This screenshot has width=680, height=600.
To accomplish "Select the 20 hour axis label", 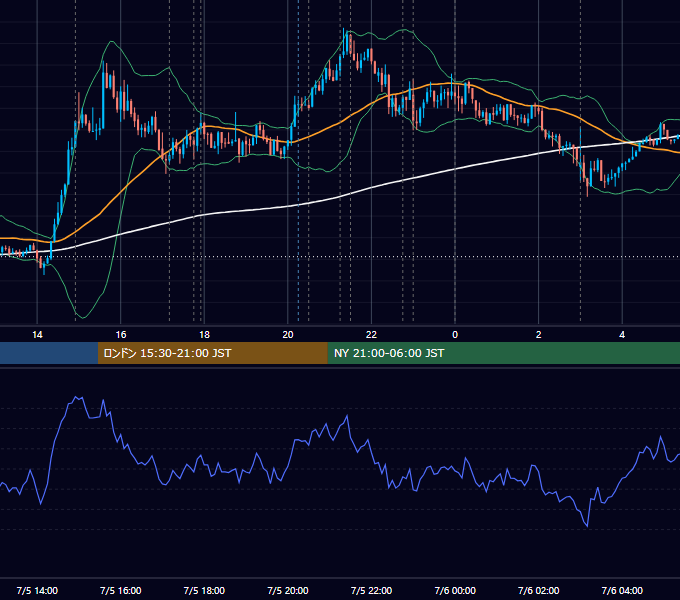I will point(288,335).
